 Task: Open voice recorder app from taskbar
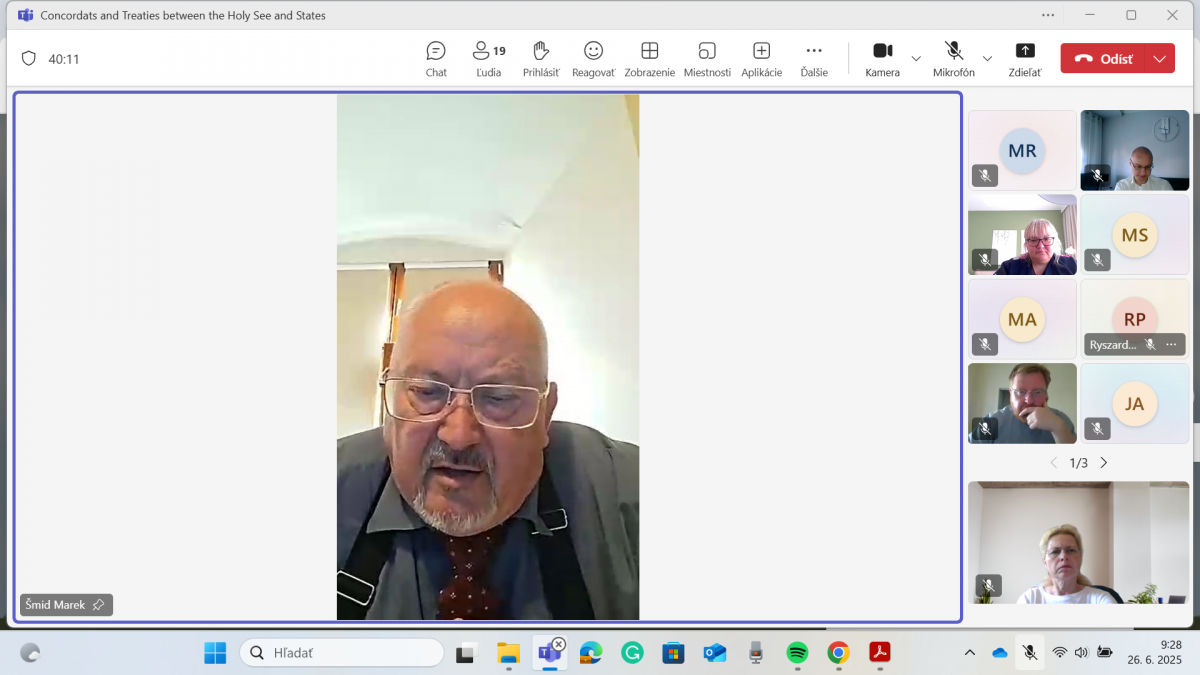[x=756, y=653]
